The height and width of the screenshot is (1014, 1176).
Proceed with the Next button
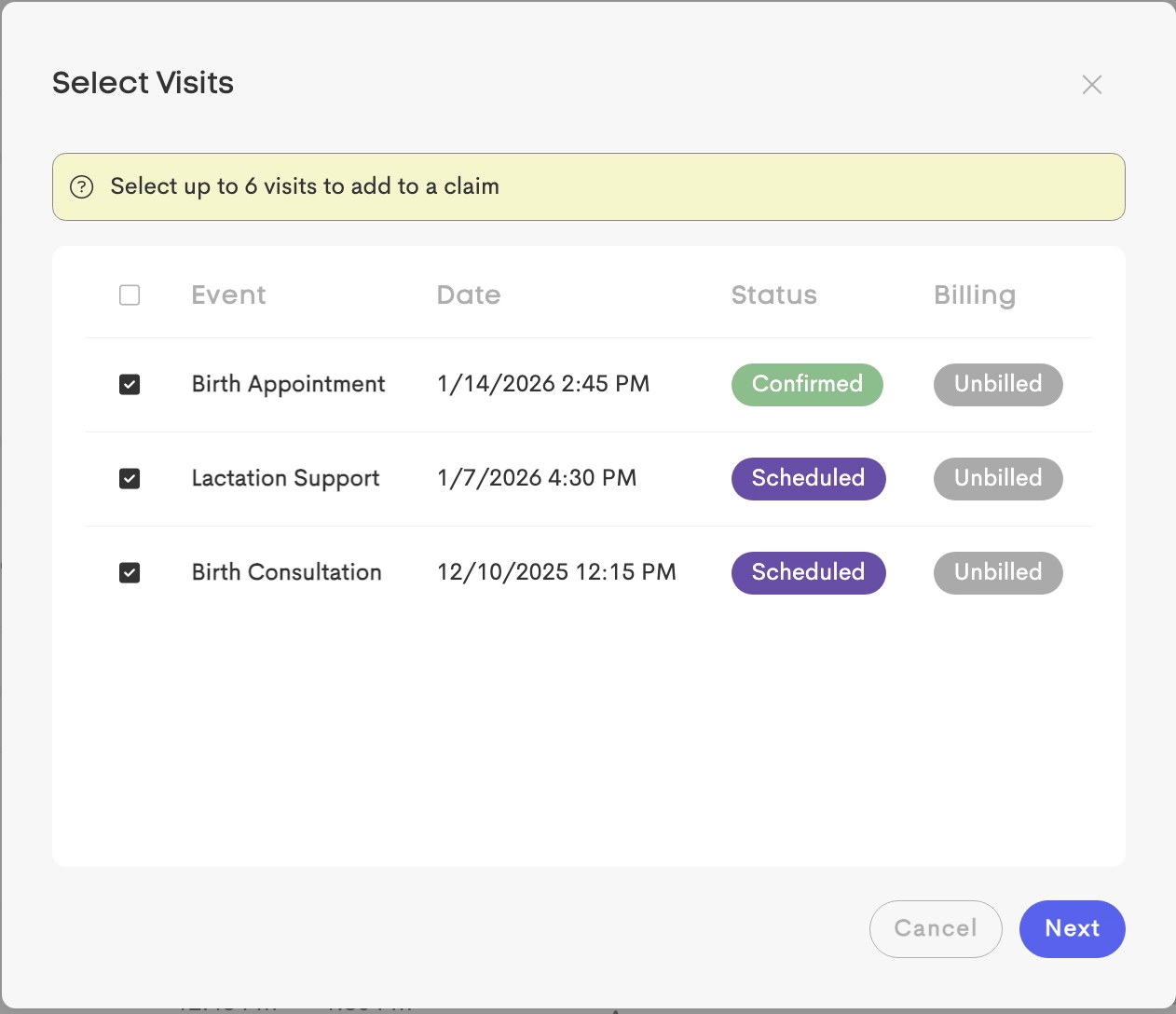(1072, 928)
